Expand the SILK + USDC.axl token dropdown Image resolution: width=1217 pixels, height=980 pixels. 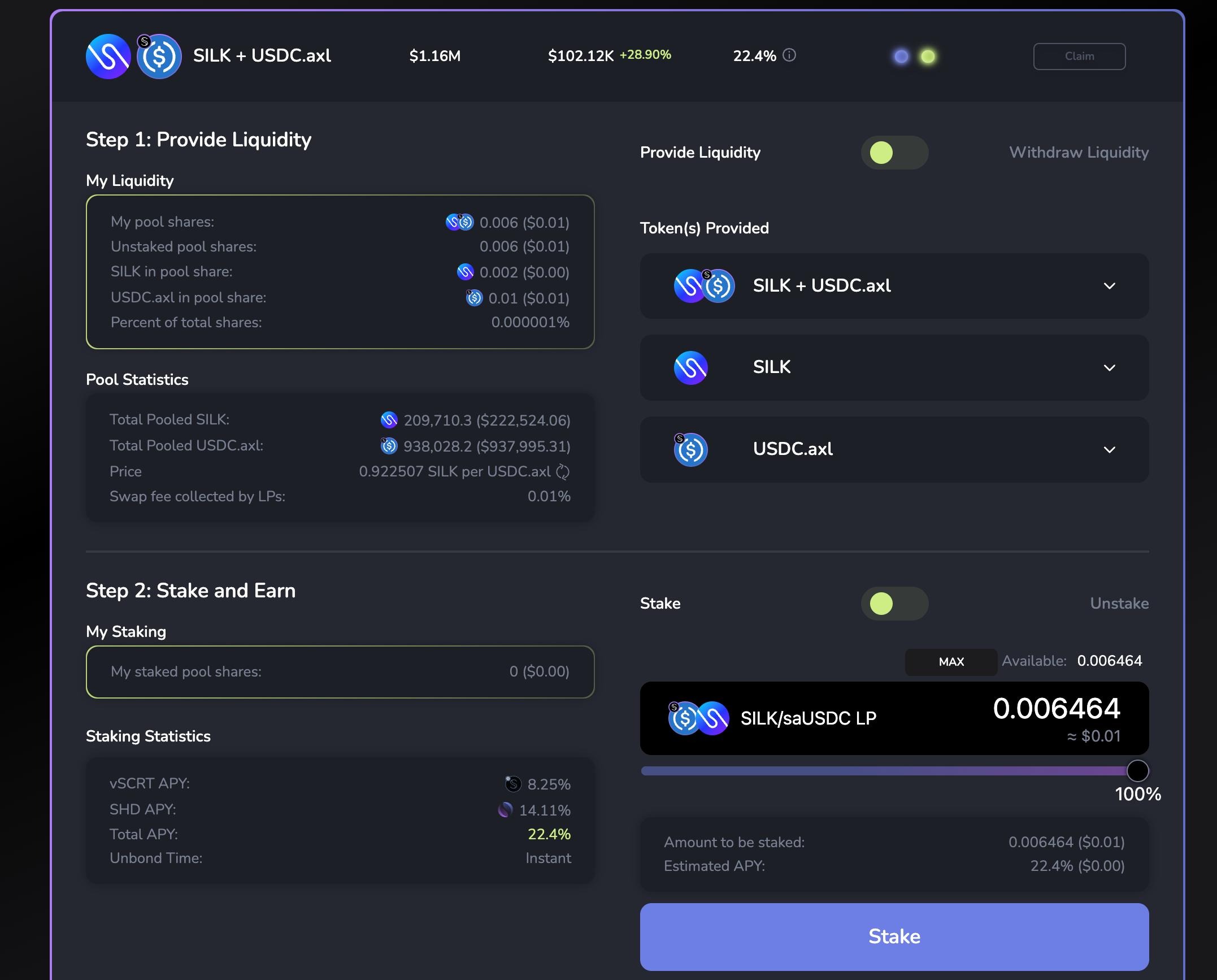tap(1109, 286)
